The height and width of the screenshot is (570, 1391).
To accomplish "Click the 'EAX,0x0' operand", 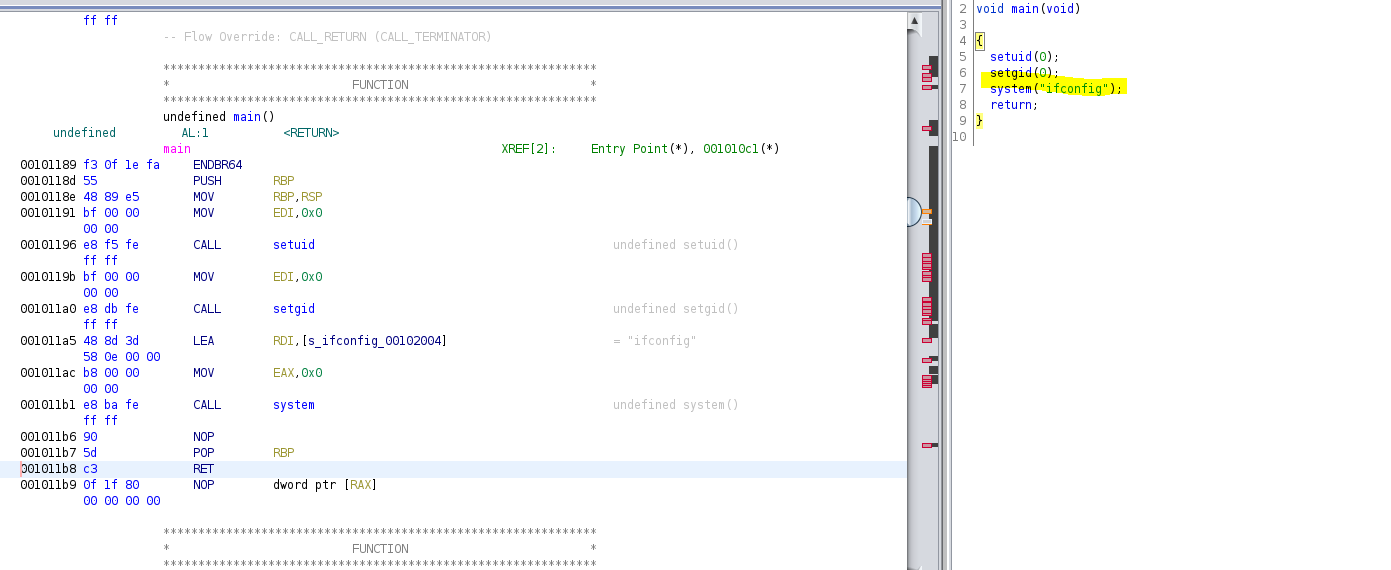I will coord(298,373).
